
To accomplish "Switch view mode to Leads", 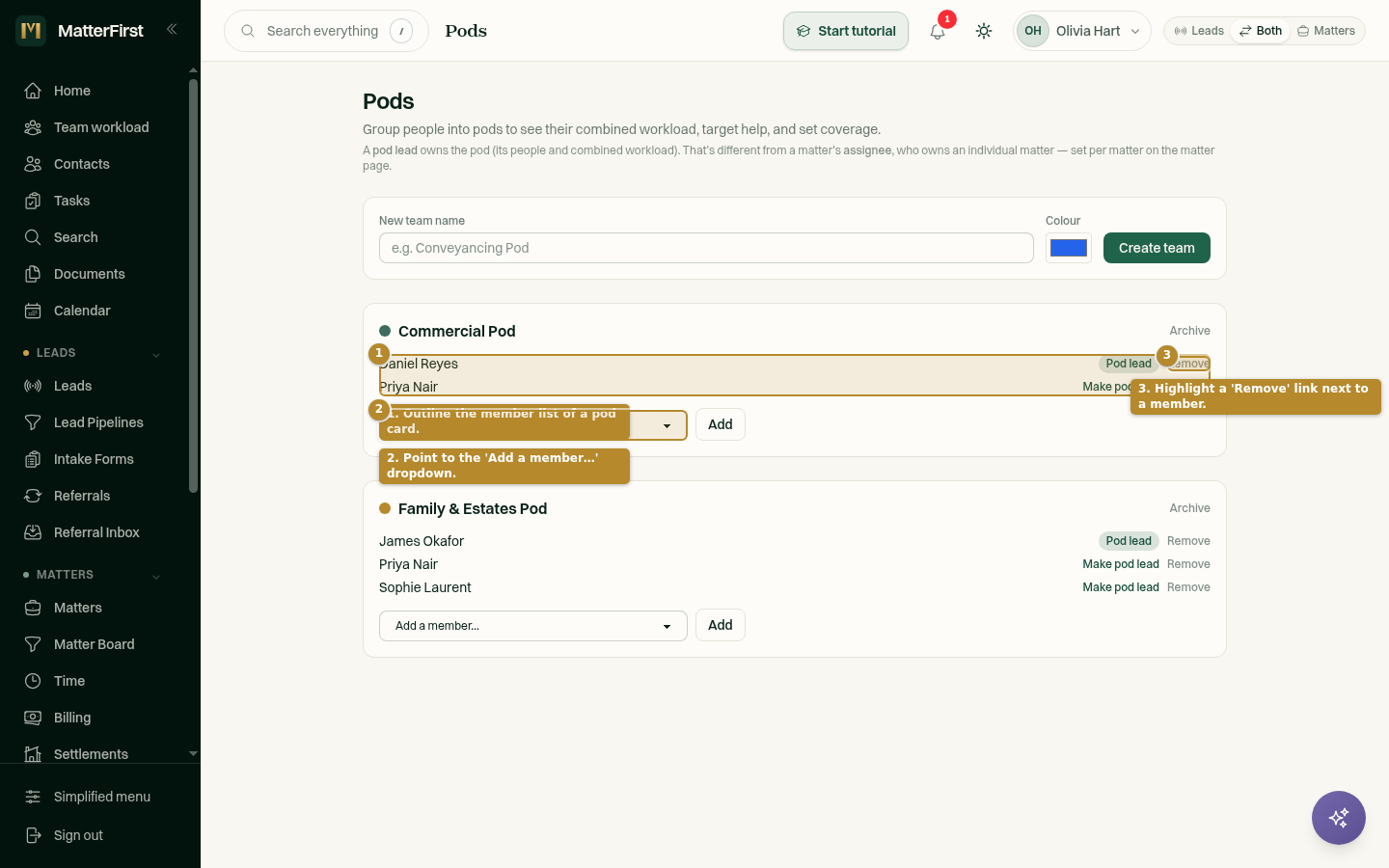I will pos(1199,31).
